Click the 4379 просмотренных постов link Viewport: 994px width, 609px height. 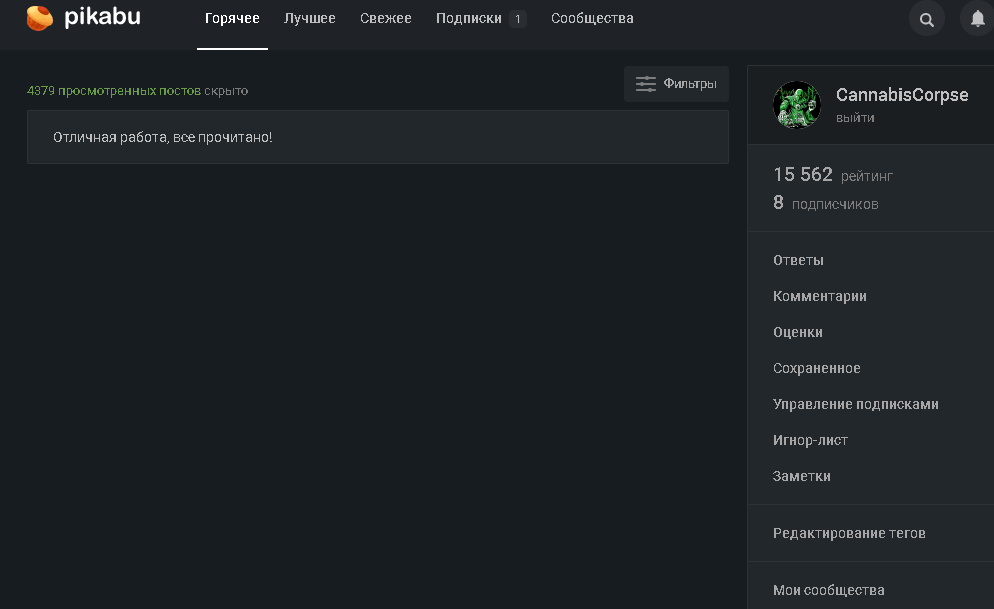click(x=114, y=91)
